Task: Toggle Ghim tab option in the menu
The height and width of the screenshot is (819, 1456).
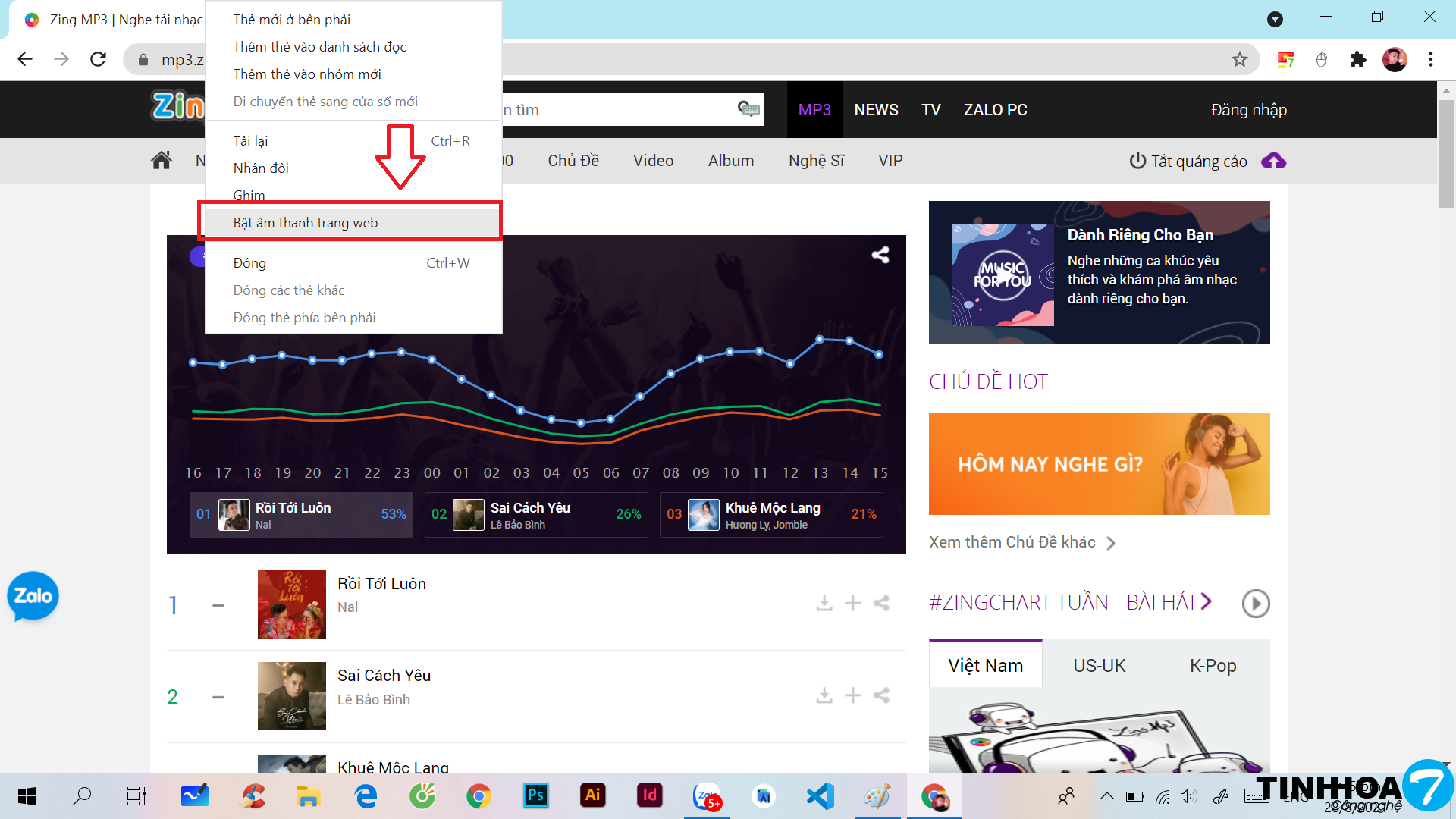Action: click(249, 195)
